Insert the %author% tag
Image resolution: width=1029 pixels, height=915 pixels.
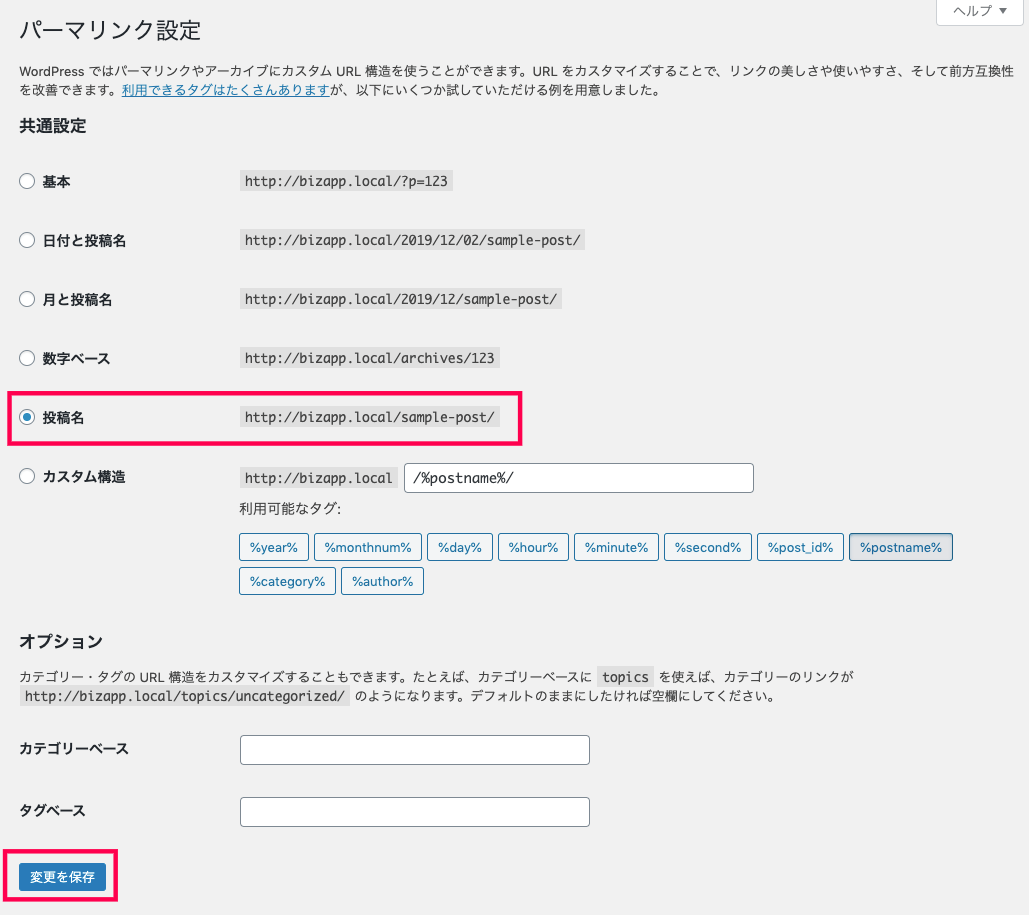(x=383, y=582)
